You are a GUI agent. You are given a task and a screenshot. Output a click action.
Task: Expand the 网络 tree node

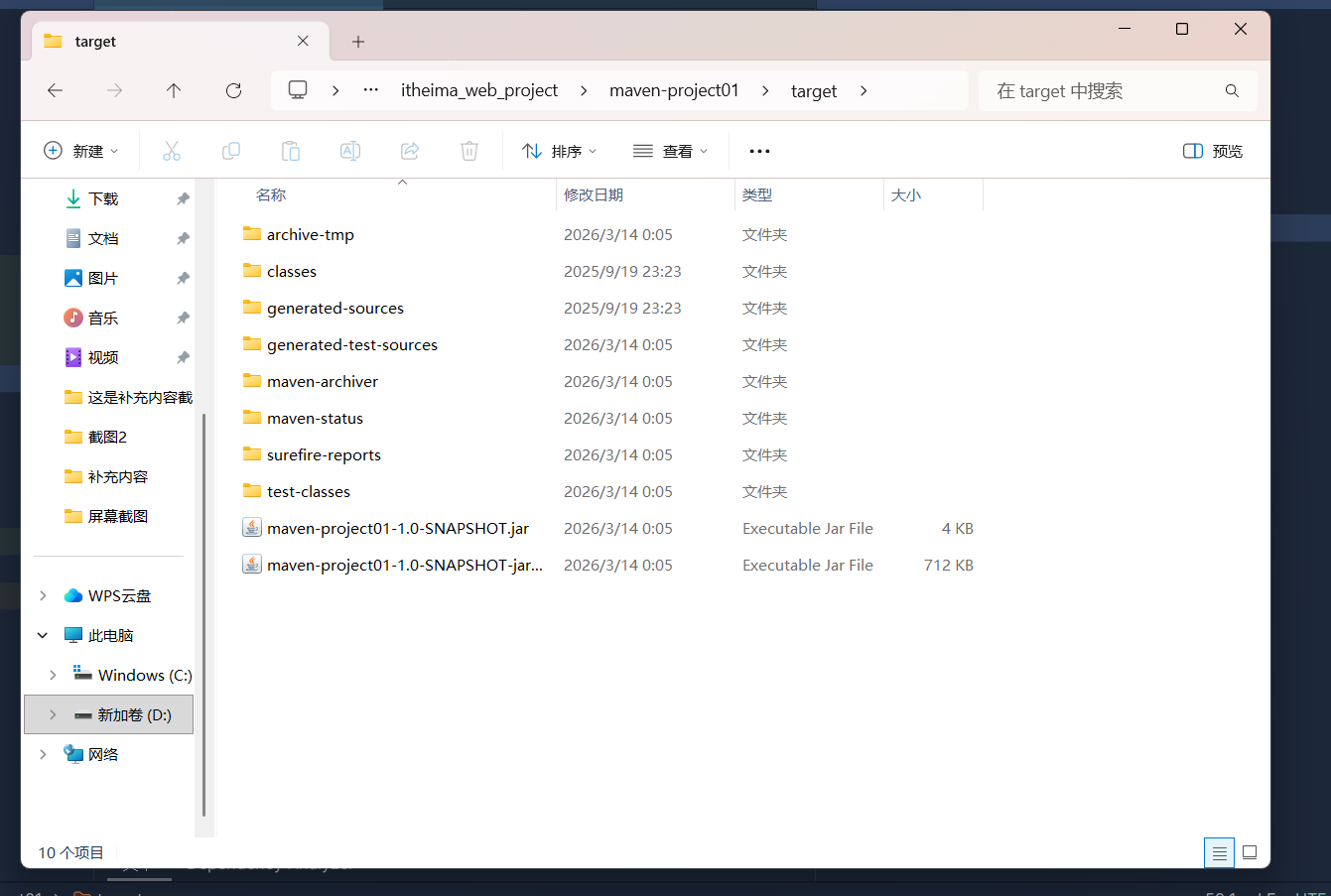tap(43, 754)
